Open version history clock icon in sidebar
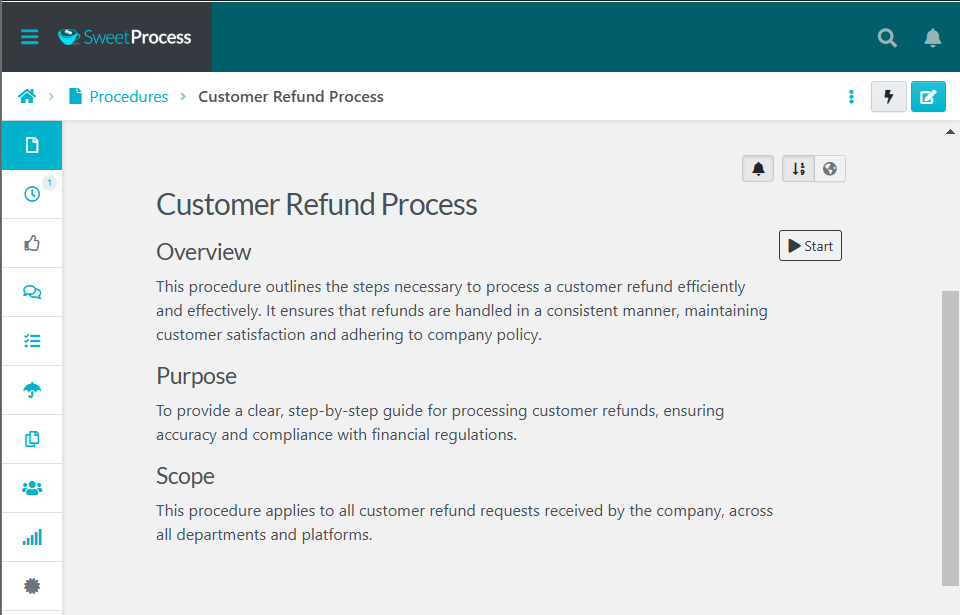The height and width of the screenshot is (615, 960). click(x=32, y=194)
